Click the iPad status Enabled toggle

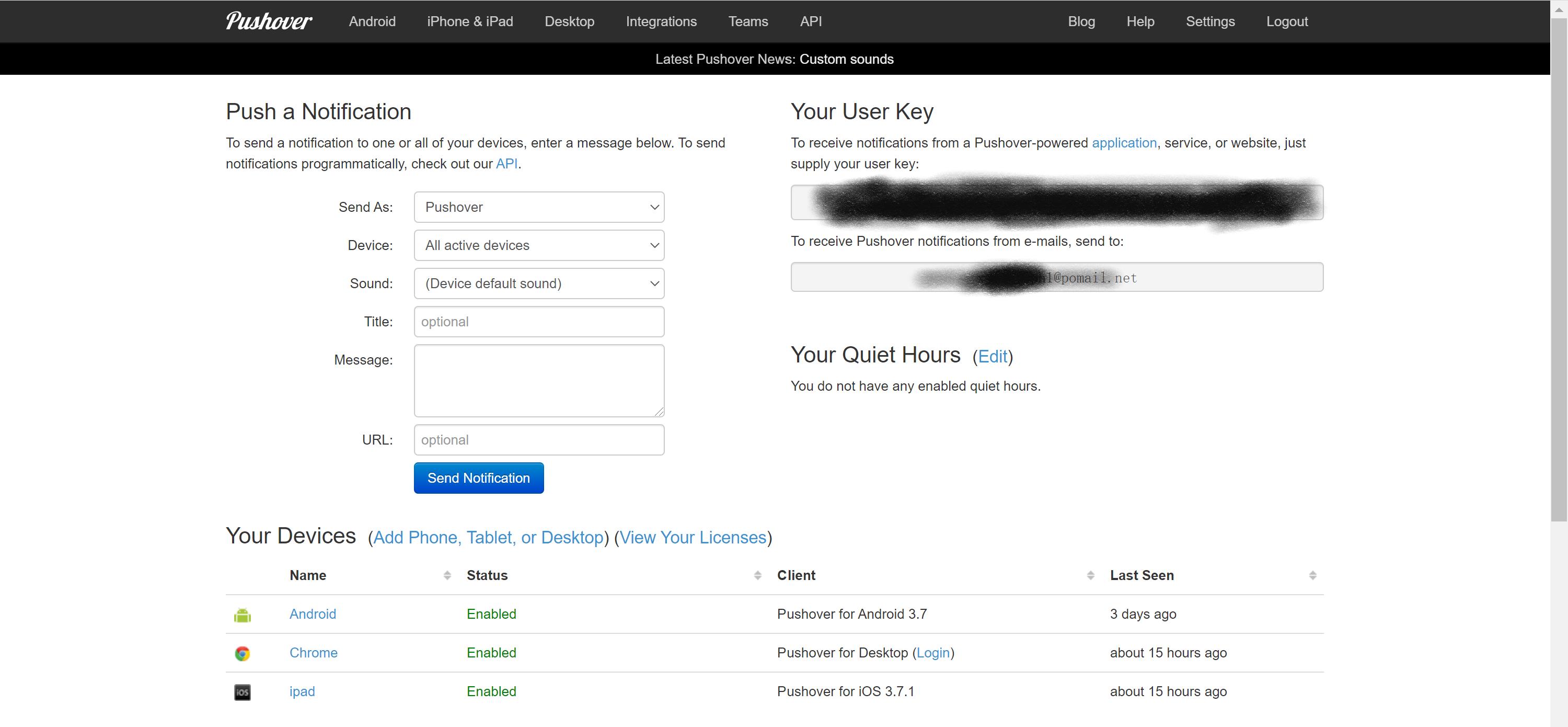[x=491, y=691]
